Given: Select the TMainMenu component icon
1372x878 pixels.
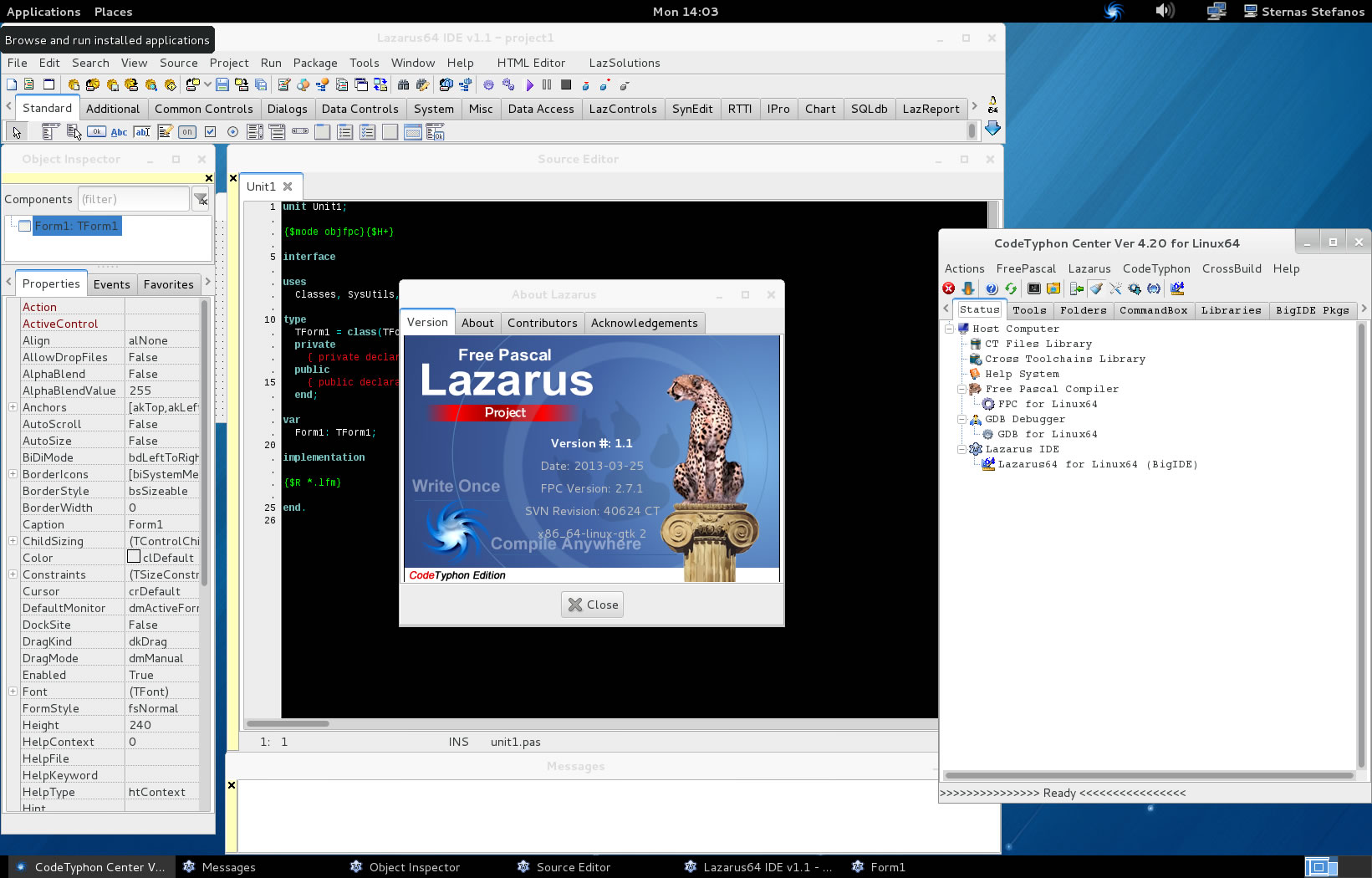Looking at the screenshot, I should tap(50, 131).
